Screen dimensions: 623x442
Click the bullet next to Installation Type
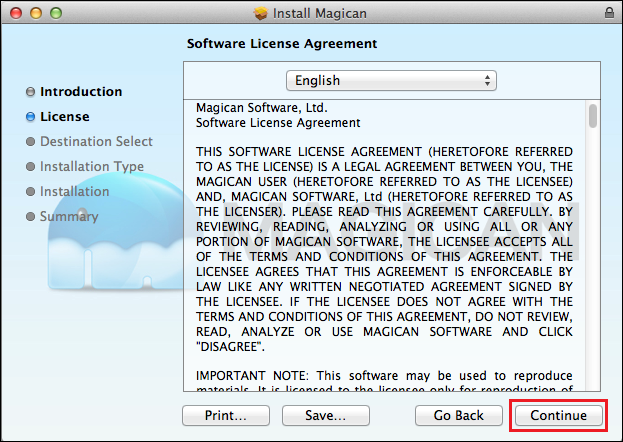click(31, 167)
